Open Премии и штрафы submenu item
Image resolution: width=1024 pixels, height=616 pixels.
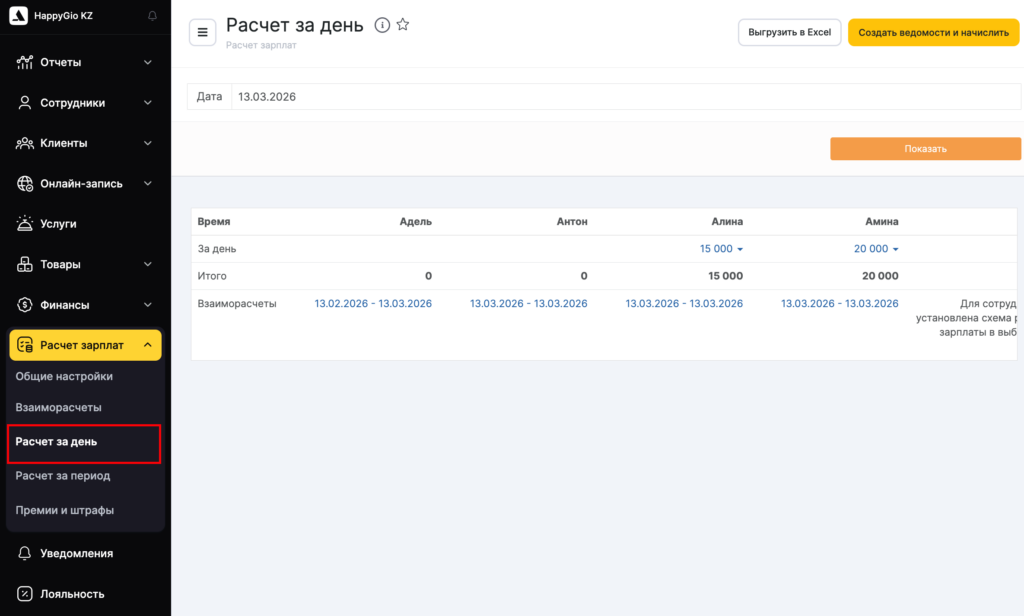pos(65,510)
